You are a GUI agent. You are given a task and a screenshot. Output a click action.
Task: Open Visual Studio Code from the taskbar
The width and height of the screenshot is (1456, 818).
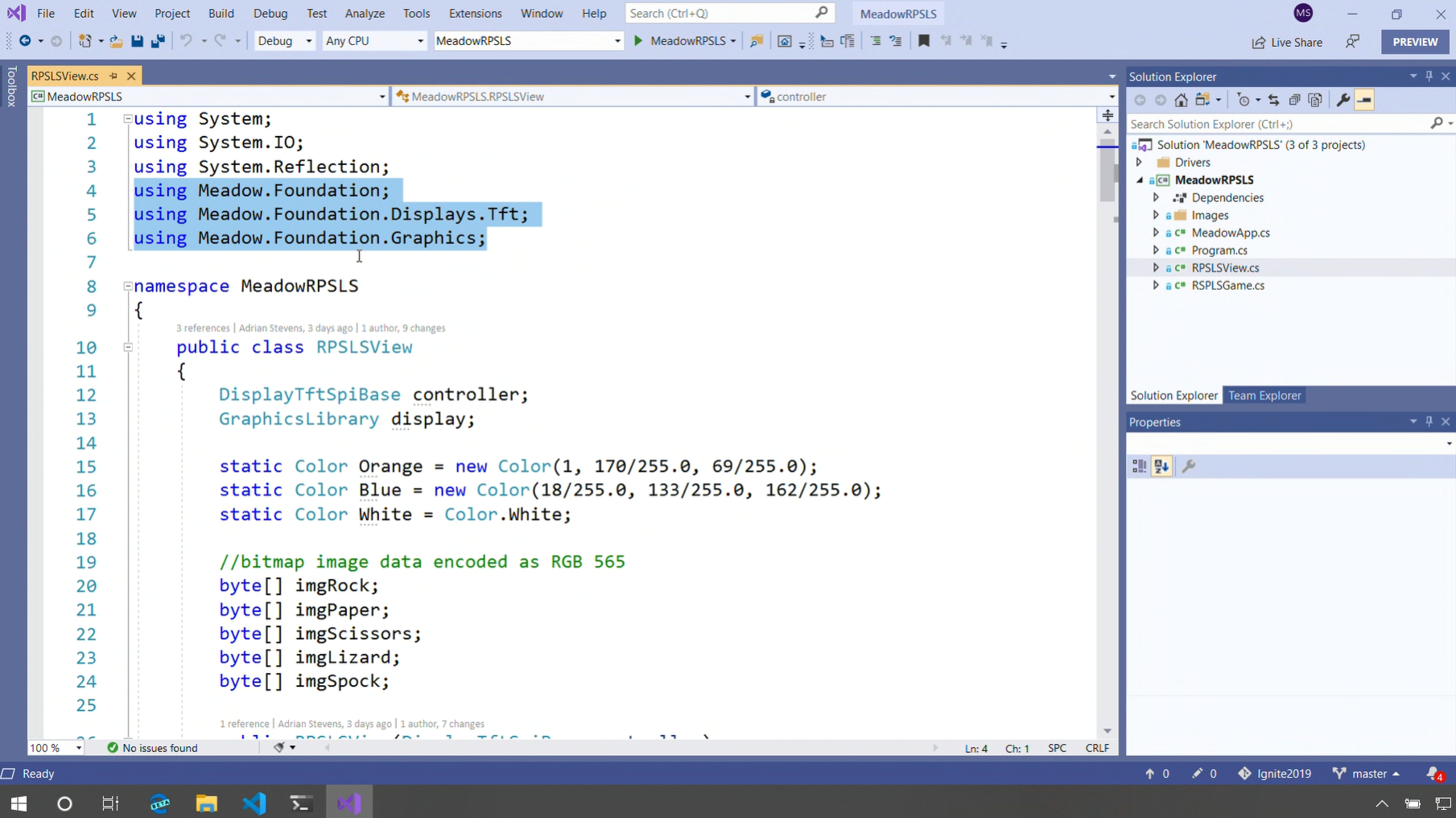click(254, 803)
